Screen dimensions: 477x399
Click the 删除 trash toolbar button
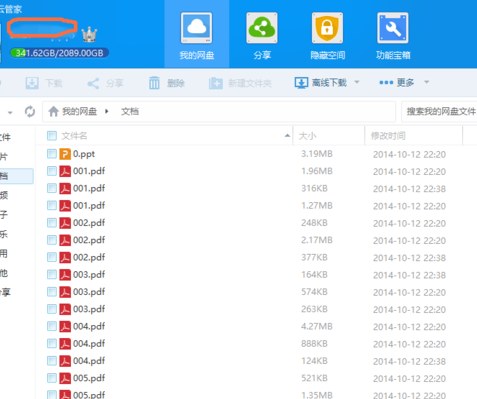tap(166, 83)
